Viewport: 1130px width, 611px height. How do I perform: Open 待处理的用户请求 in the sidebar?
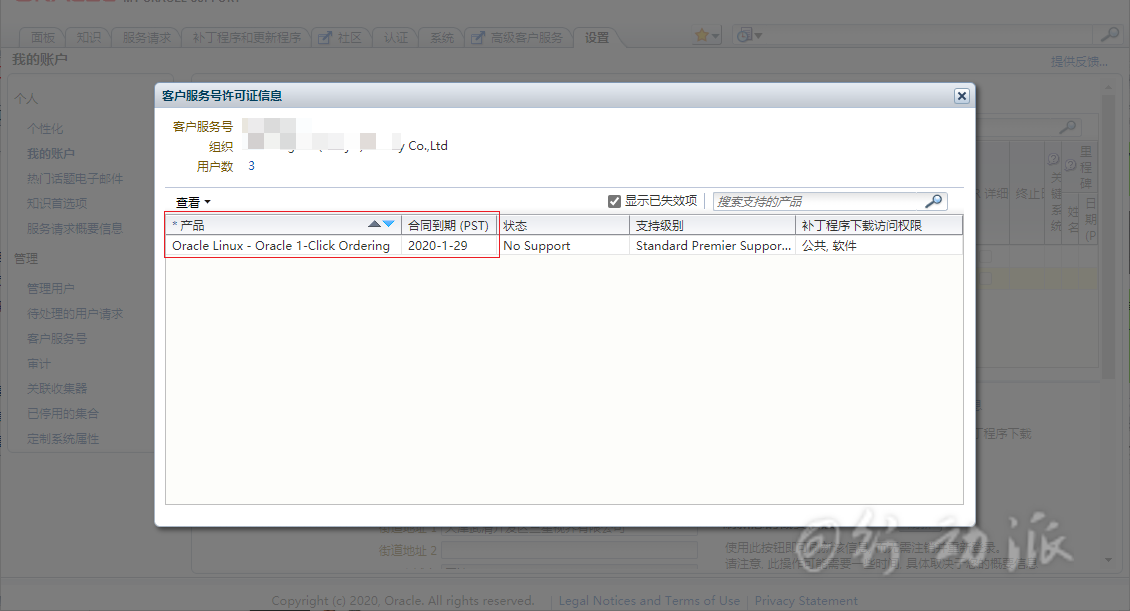pyautogui.click(x=75, y=313)
